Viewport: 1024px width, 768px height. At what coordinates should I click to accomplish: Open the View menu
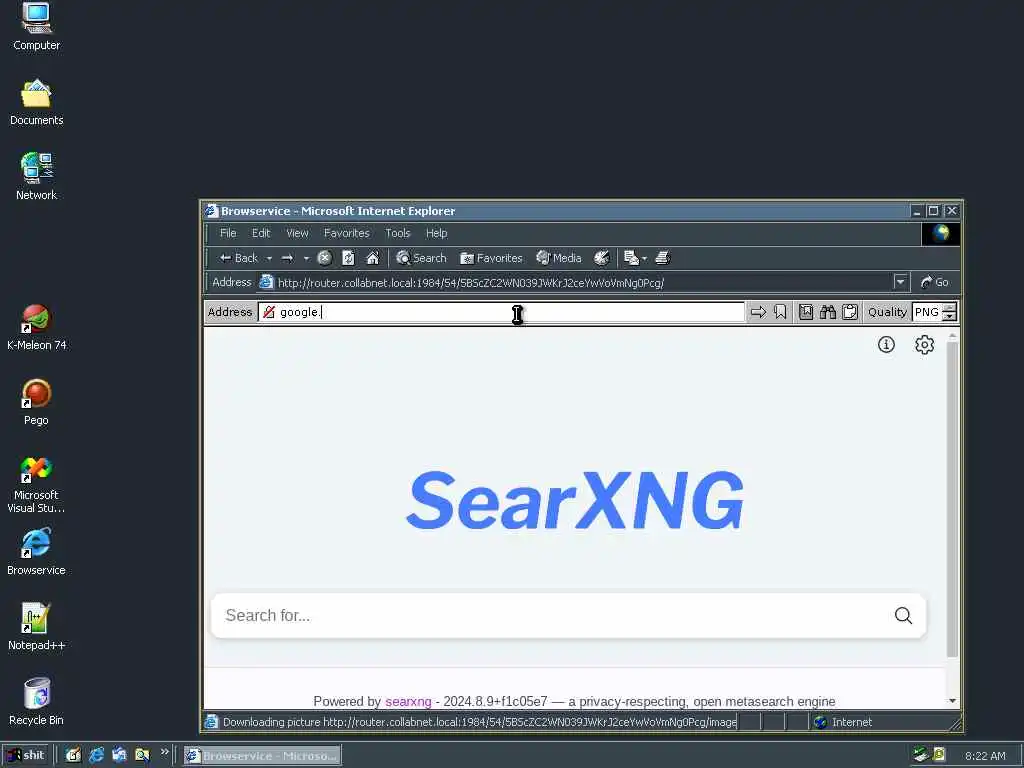pos(297,233)
